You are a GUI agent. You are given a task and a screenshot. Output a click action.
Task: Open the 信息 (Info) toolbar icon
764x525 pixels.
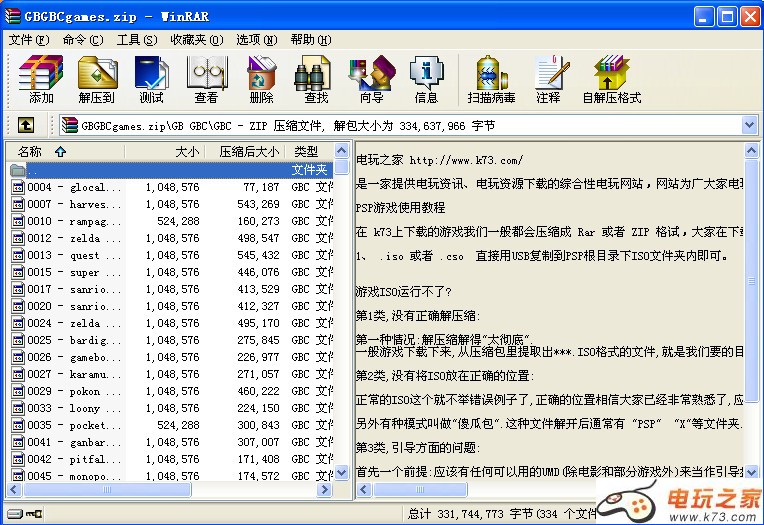(426, 78)
